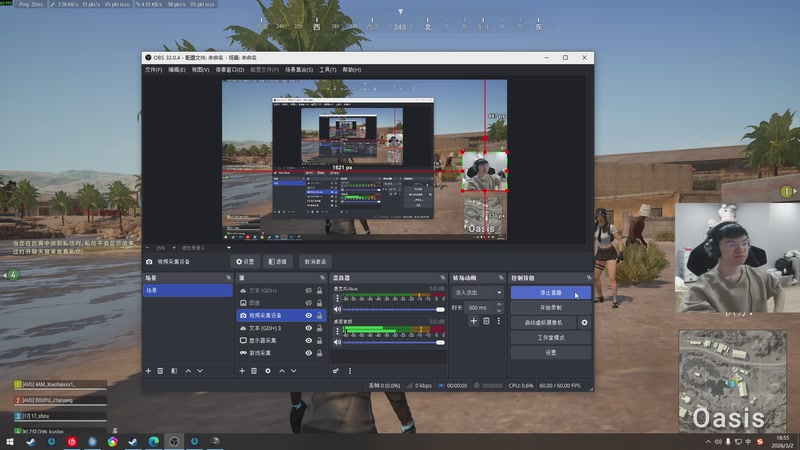This screenshot has width=800, height=450.
Task: Open the 帮助(H) menu
Action: pos(352,70)
